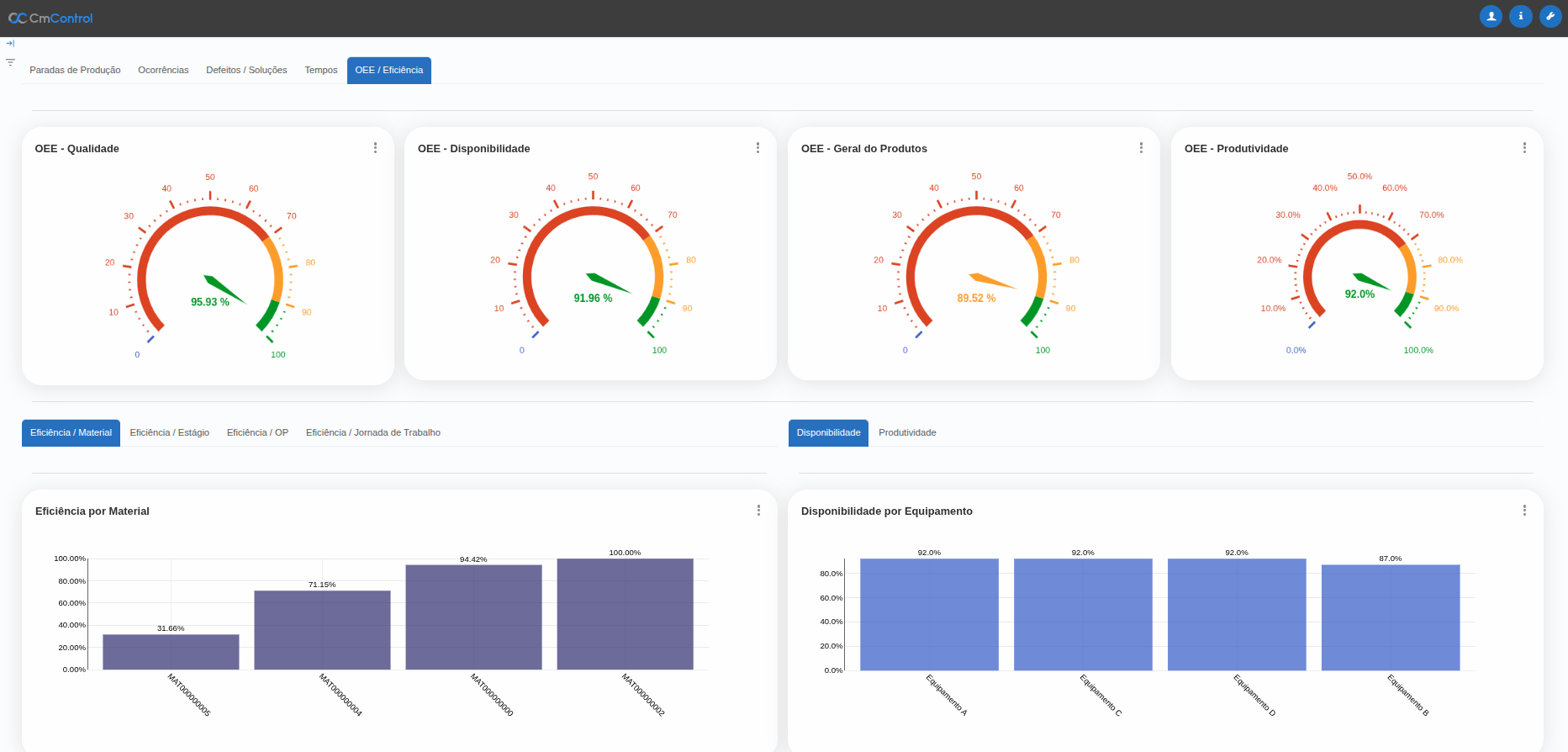Open Disponibilidade por Equipamento options menu

pos(1524,511)
